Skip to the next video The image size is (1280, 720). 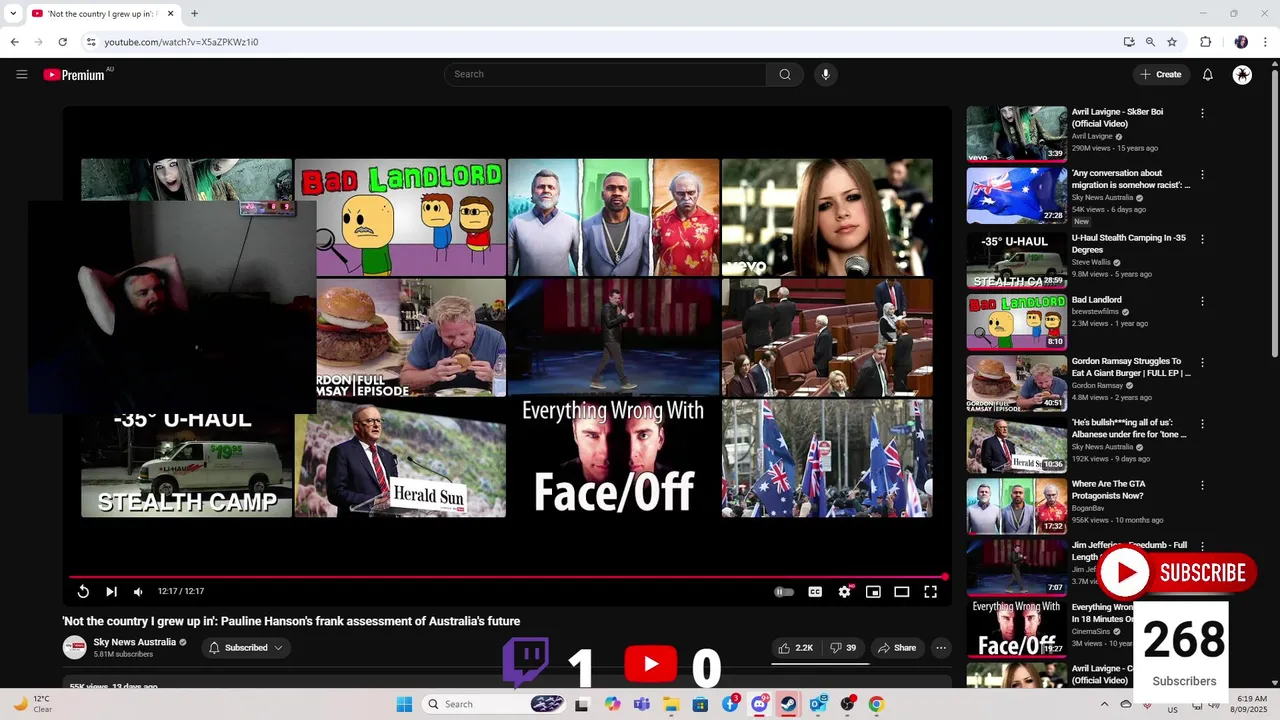(x=111, y=592)
